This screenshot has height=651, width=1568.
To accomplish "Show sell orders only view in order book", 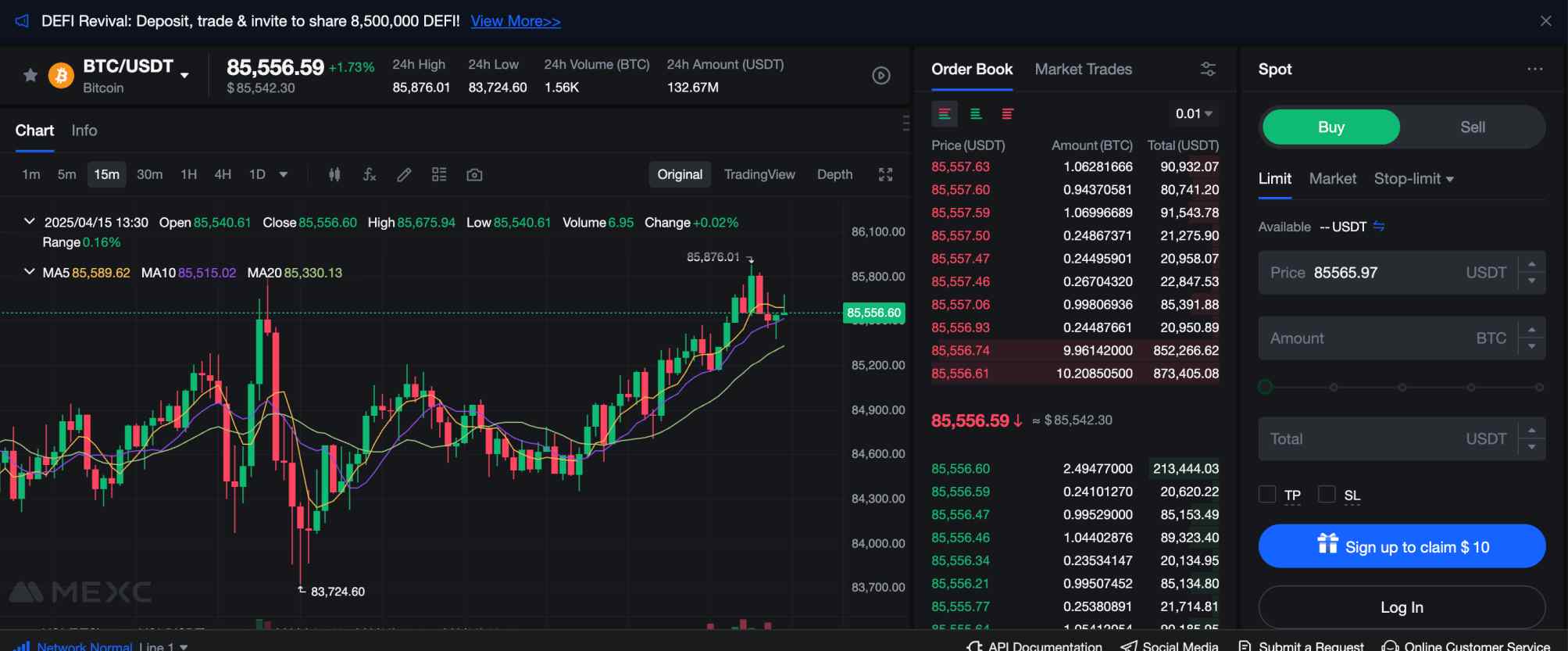I will pyautogui.click(x=1007, y=114).
